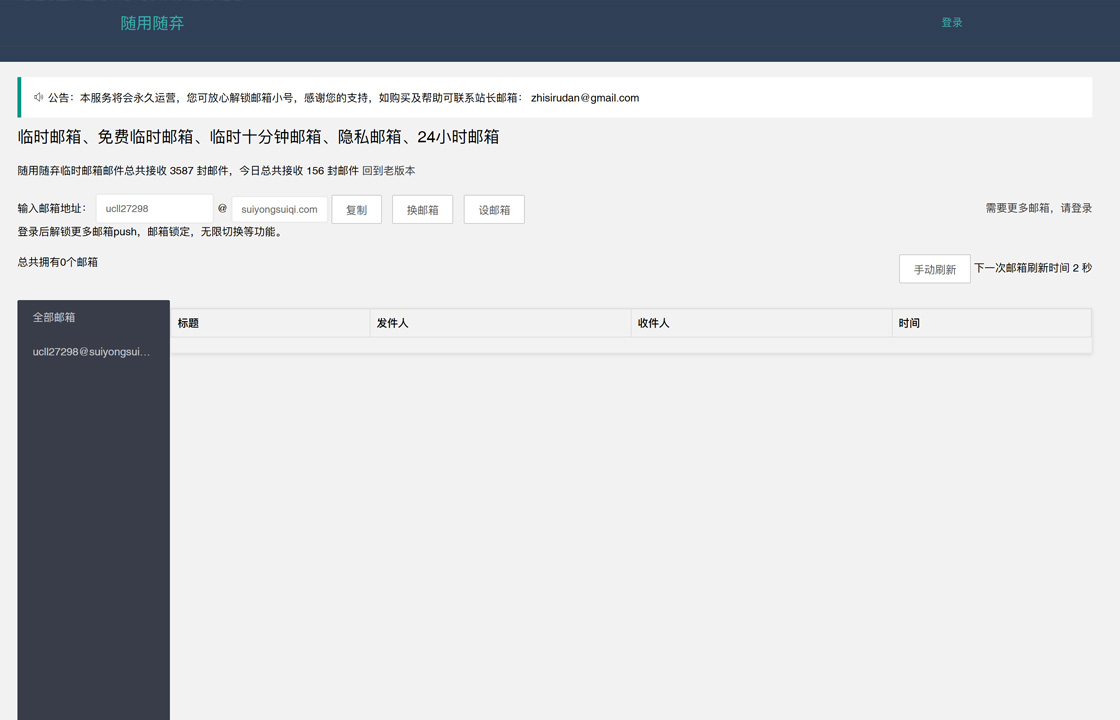
Task: Click the page heading 临时邮箱、免费临时邮箱
Action: coord(259,136)
